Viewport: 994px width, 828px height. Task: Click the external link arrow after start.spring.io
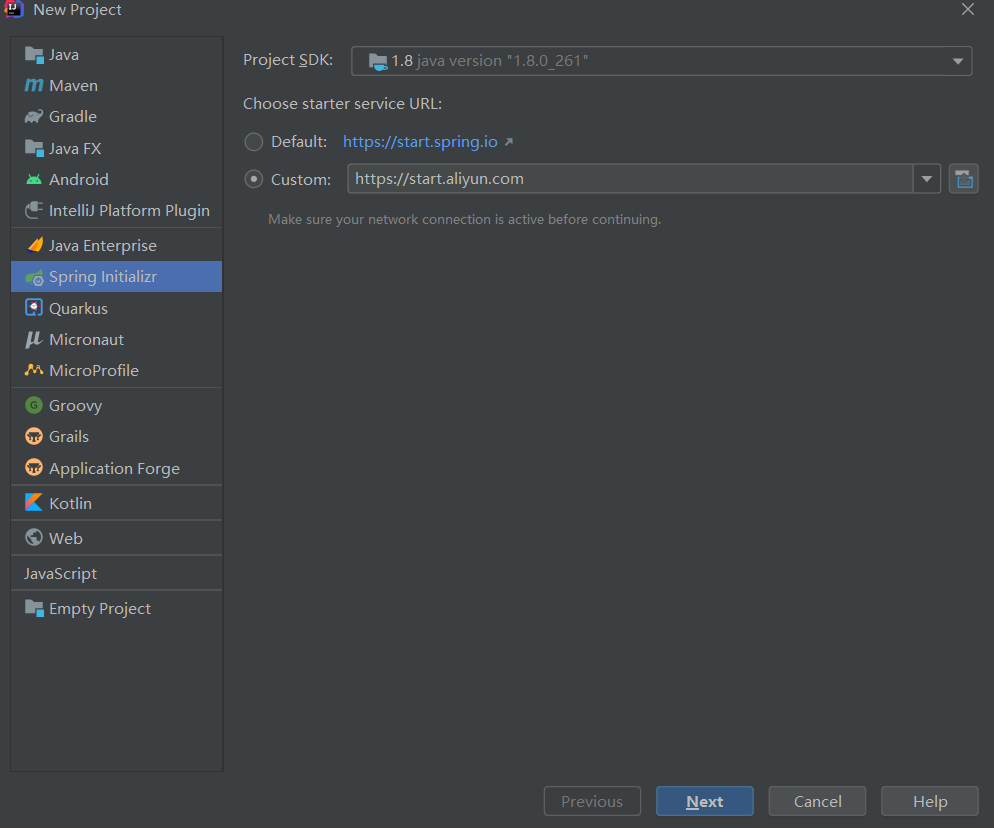point(508,142)
